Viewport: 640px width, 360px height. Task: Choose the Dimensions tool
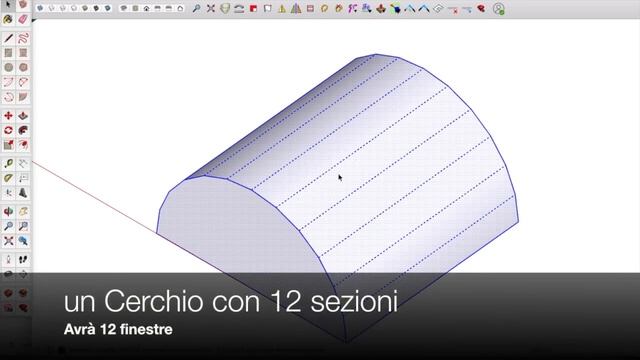(23, 164)
